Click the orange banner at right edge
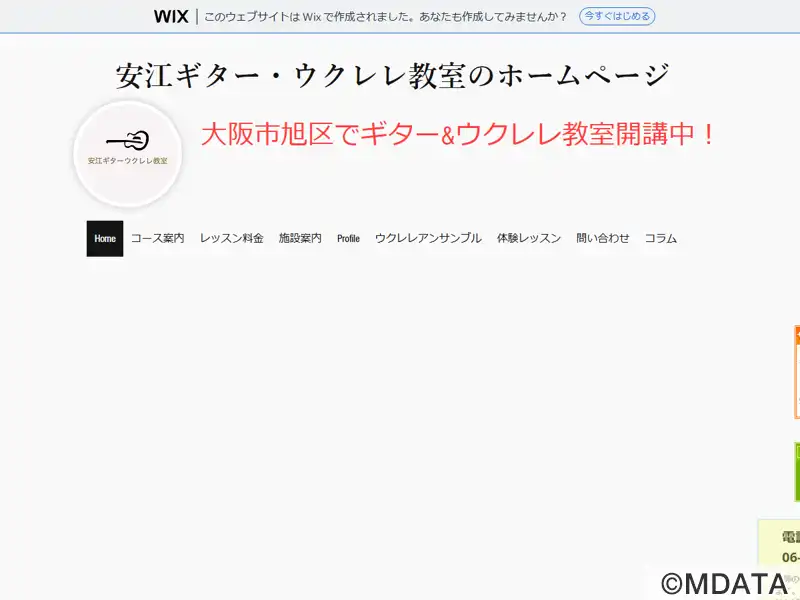Image resolution: width=800 pixels, height=600 pixels. coord(796,371)
